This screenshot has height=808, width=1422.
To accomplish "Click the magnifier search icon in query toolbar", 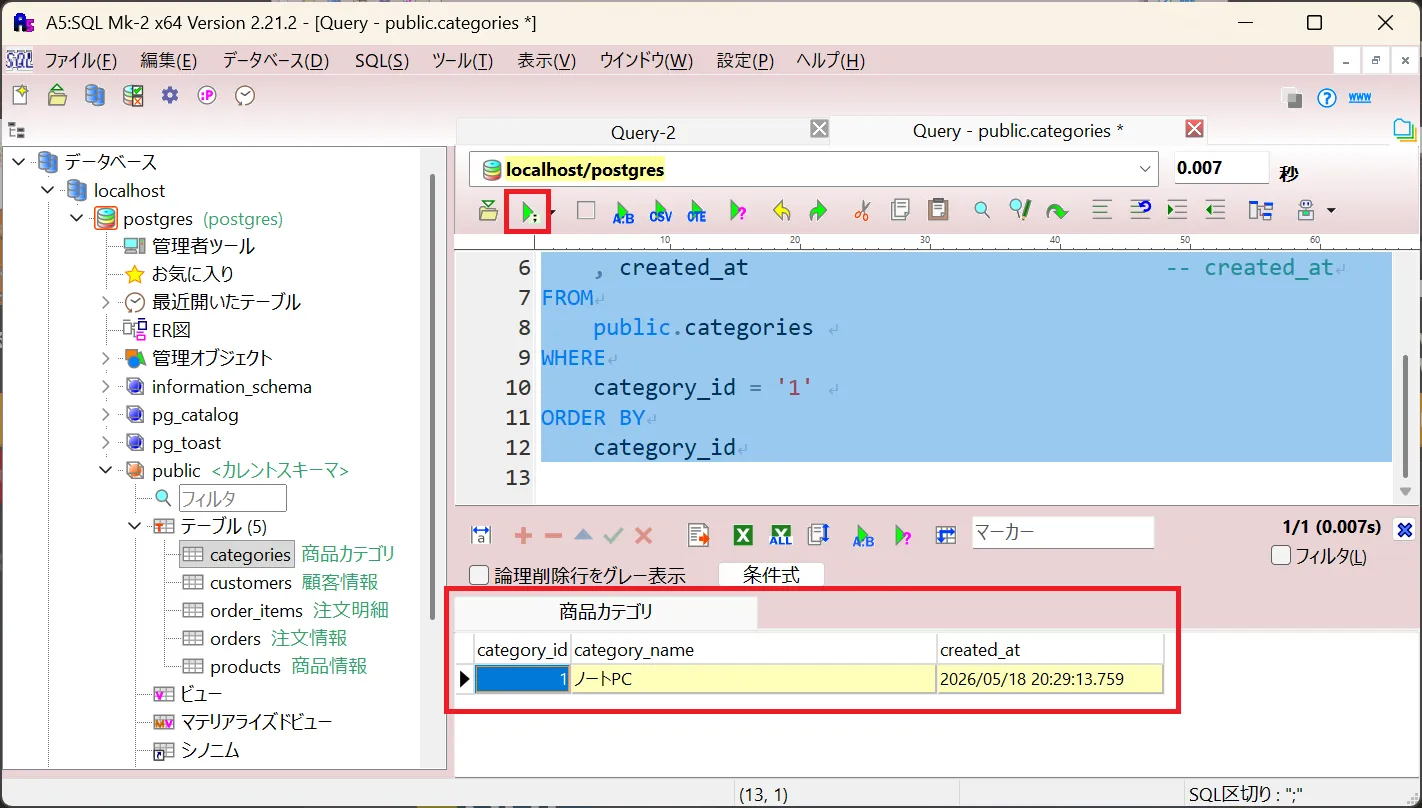I will coord(982,210).
